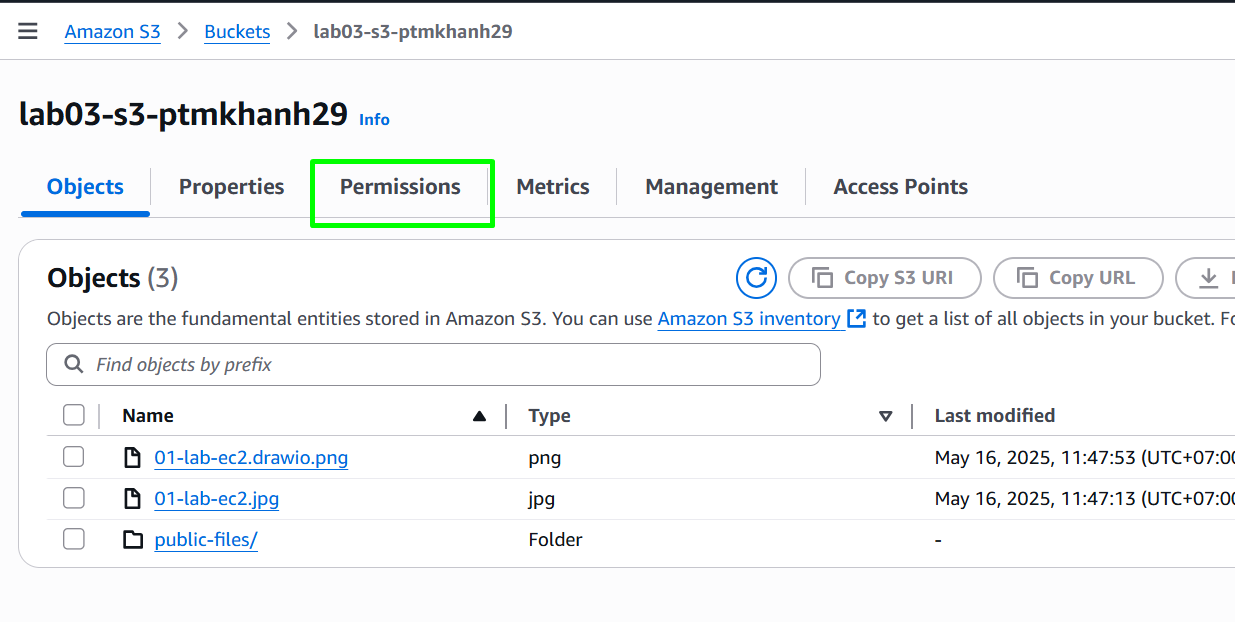
Task: Select the public-files/ folder checkbox
Action: (74, 539)
